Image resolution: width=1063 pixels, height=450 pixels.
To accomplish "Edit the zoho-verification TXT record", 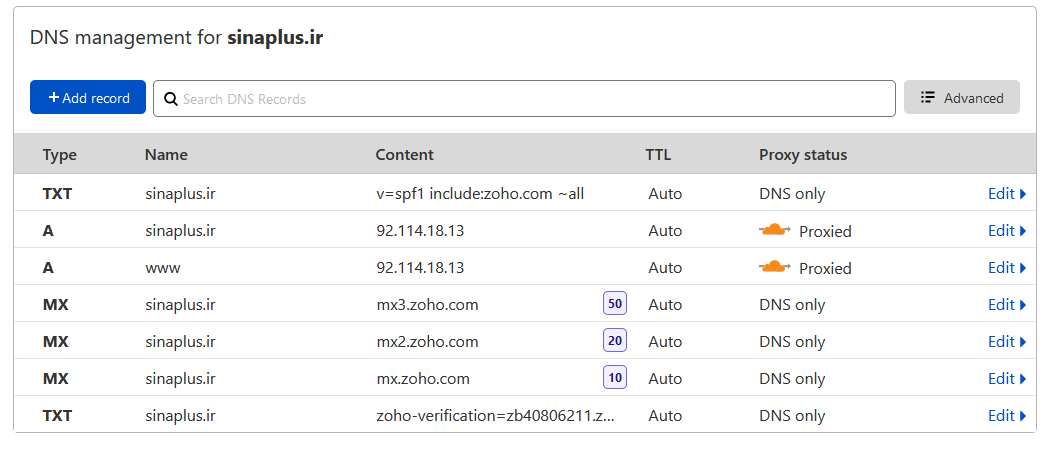I will pyautogui.click(x=1006, y=415).
